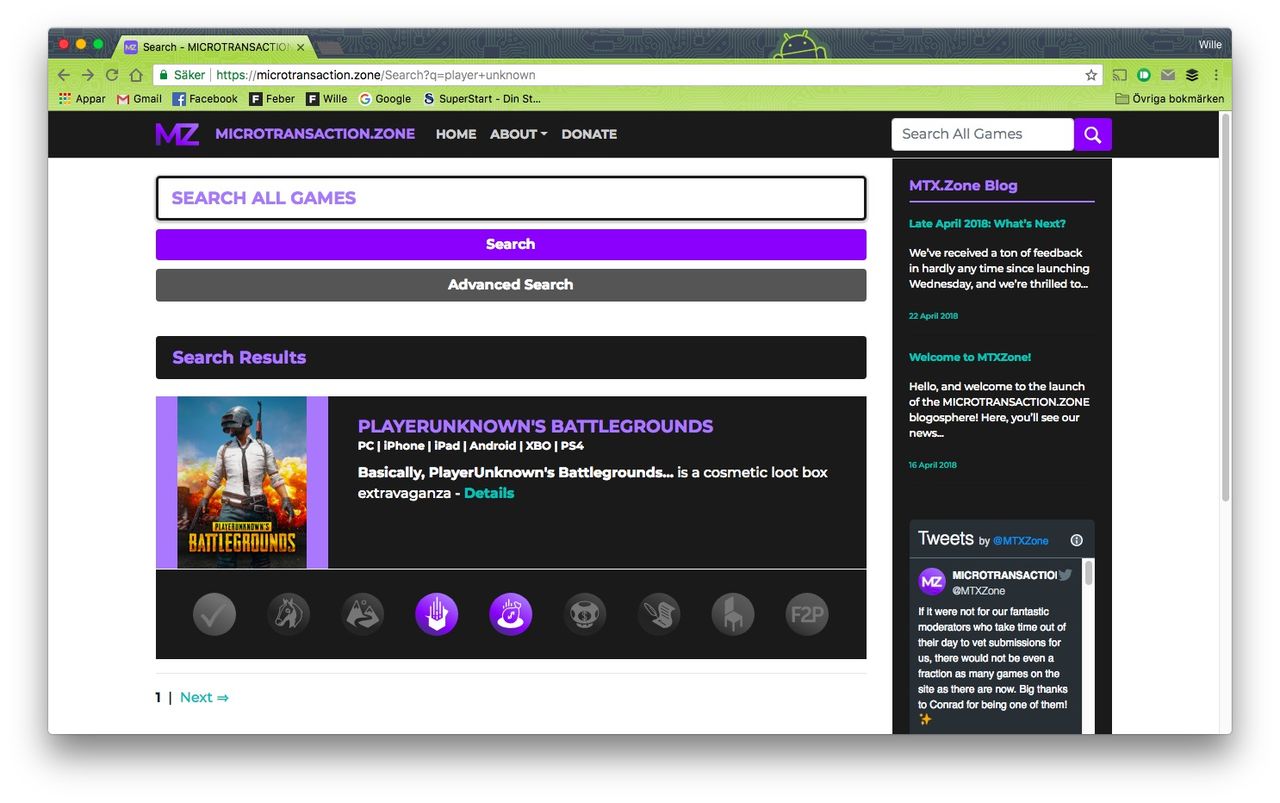
Task: Click the Tweets widget info icon
Action: [1077, 540]
